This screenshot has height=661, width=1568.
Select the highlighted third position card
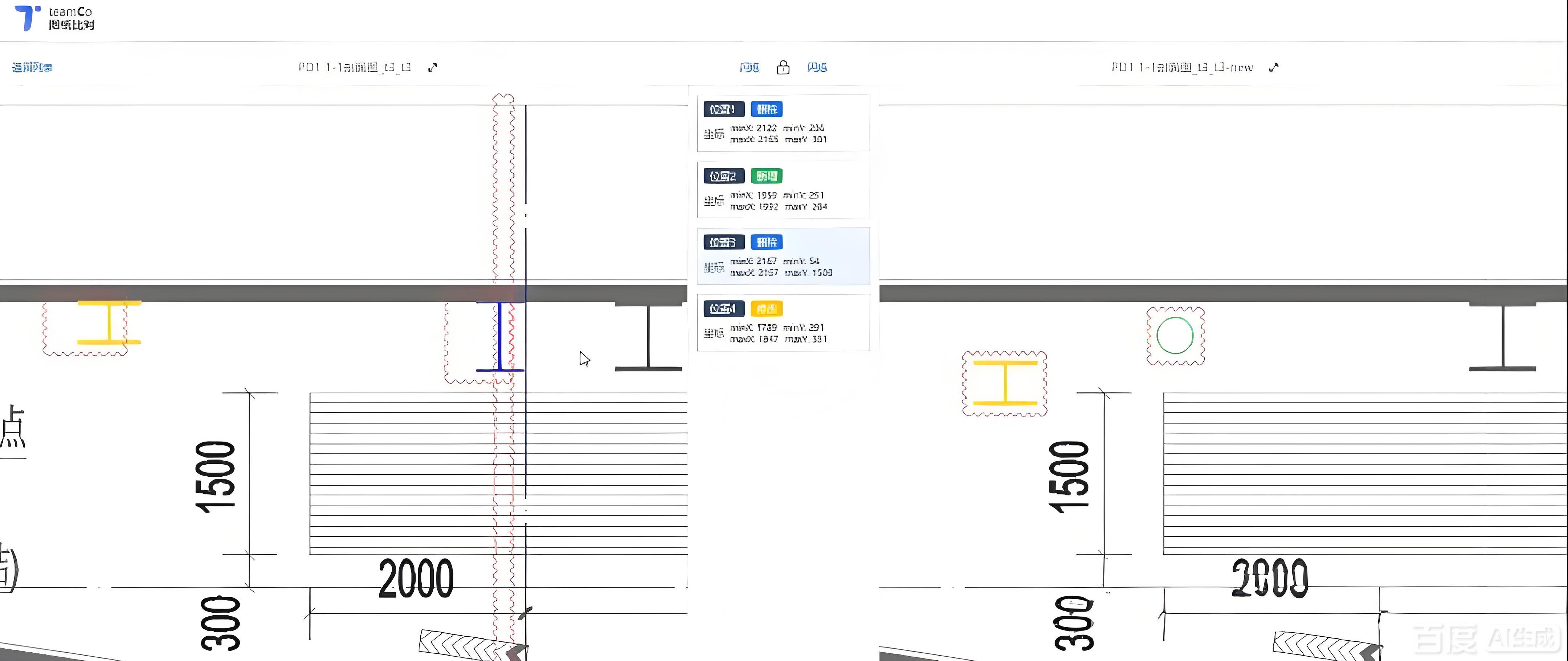tap(783, 256)
